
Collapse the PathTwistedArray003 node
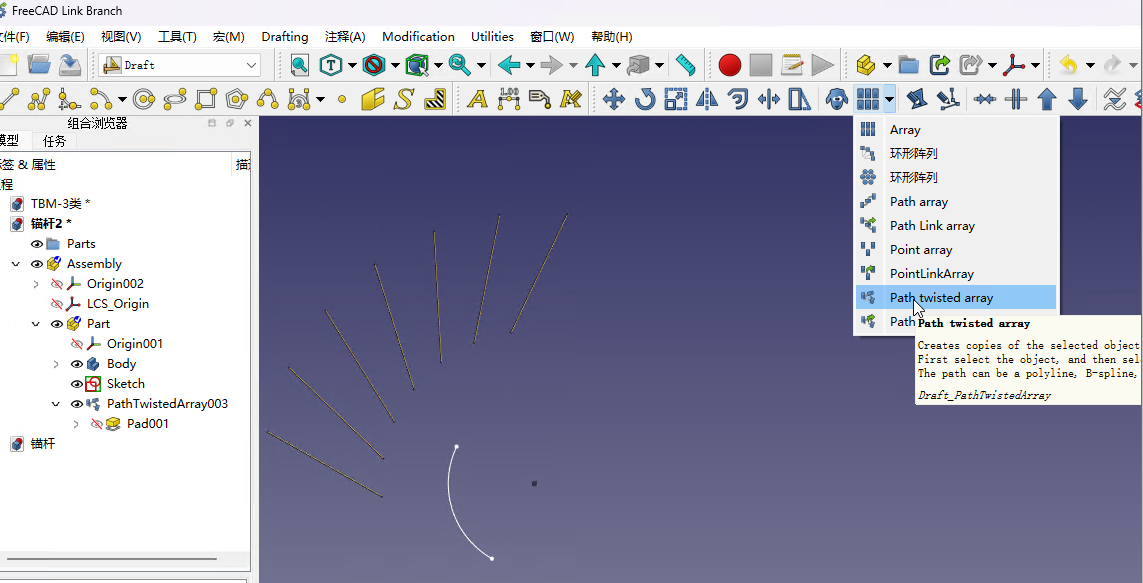56,404
